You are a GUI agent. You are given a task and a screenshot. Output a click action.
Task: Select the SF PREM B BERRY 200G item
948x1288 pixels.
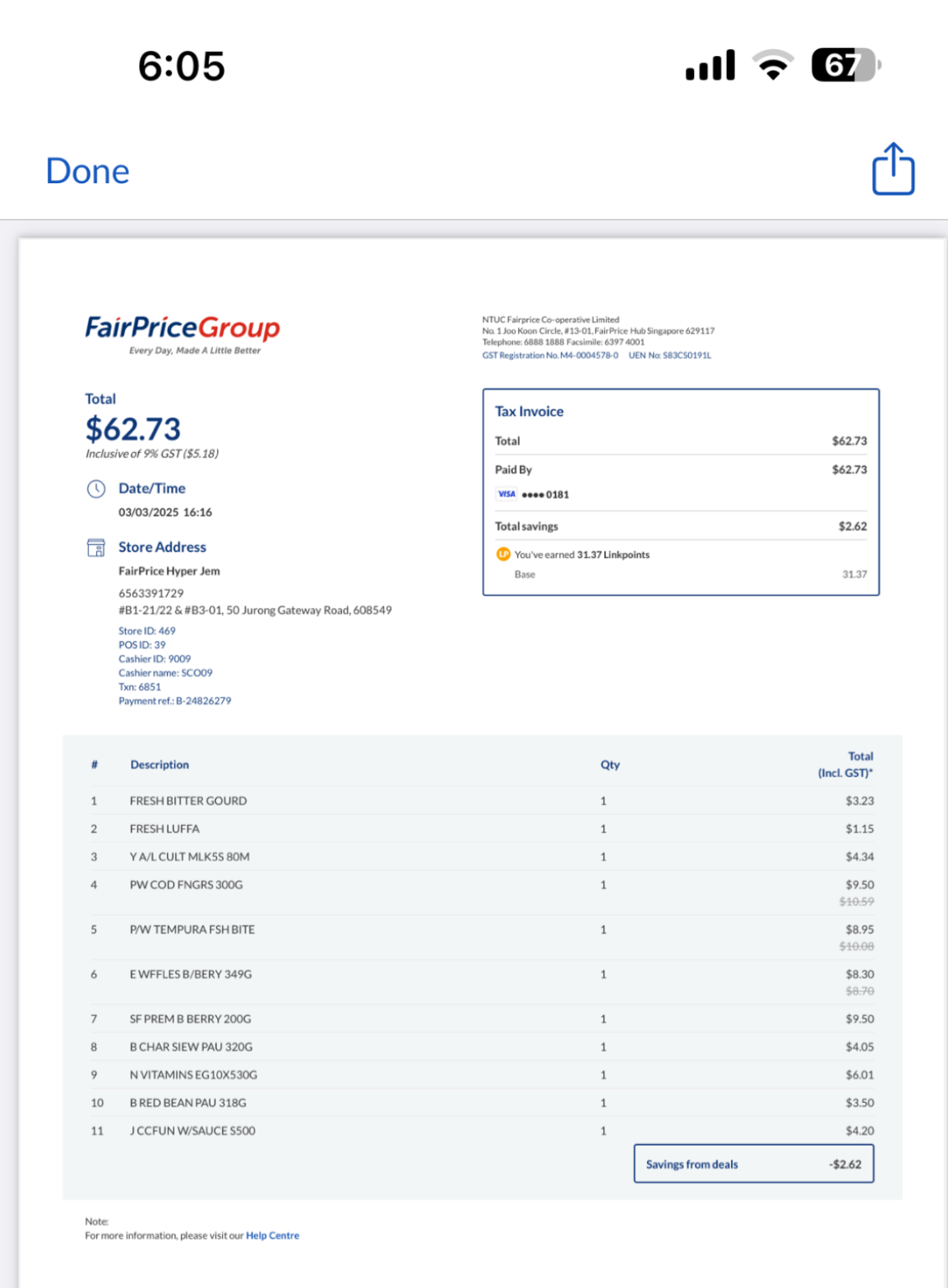click(x=191, y=1018)
